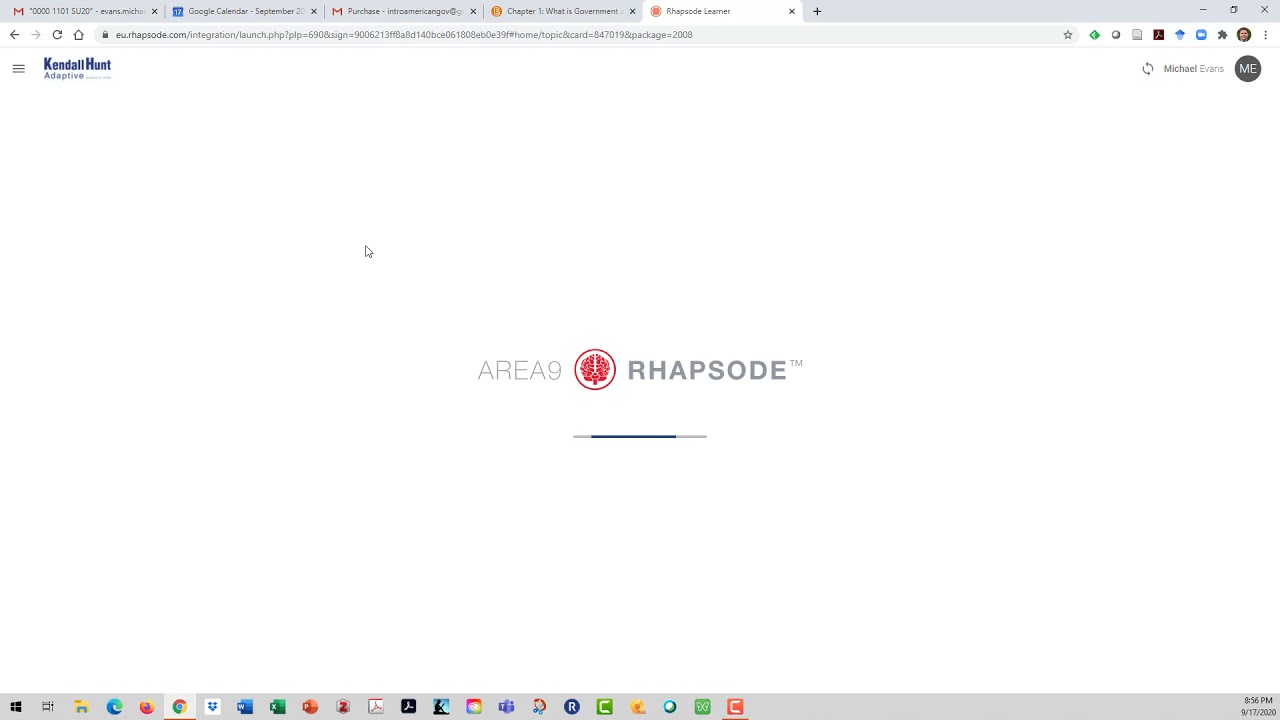1280x720 pixels.
Task: Open the orange Camtasia recorder taskbar icon
Action: 735,707
